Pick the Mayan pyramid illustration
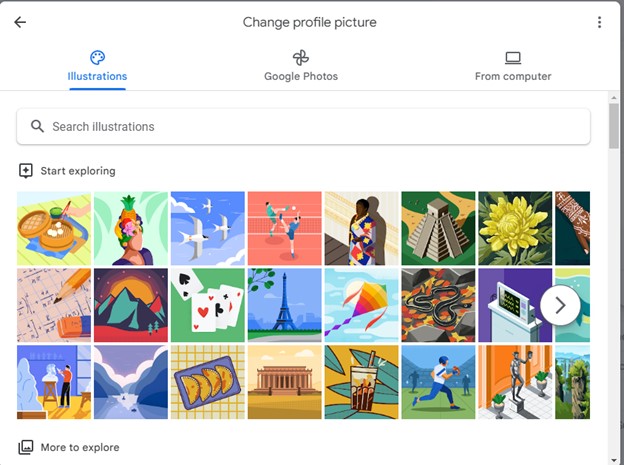This screenshot has height=465, width=624. click(x=438, y=227)
